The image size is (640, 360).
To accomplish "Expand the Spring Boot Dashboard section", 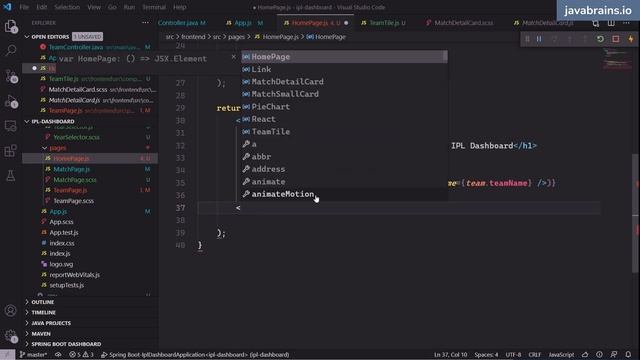I will (x=90, y=344).
